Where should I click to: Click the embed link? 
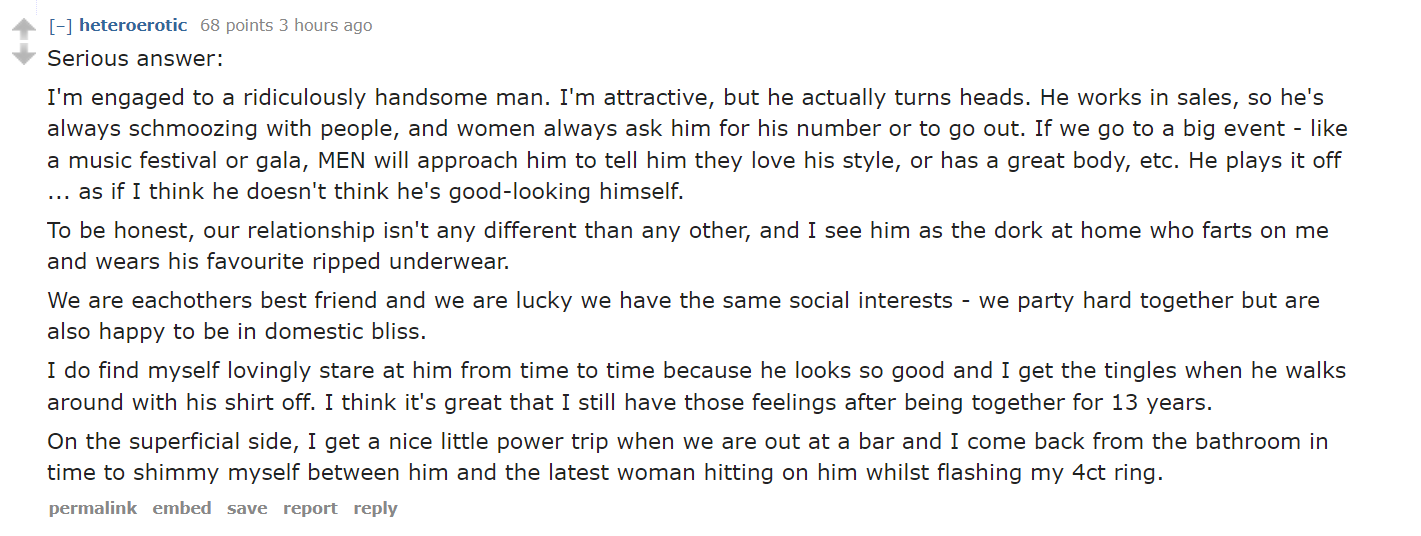[x=182, y=508]
